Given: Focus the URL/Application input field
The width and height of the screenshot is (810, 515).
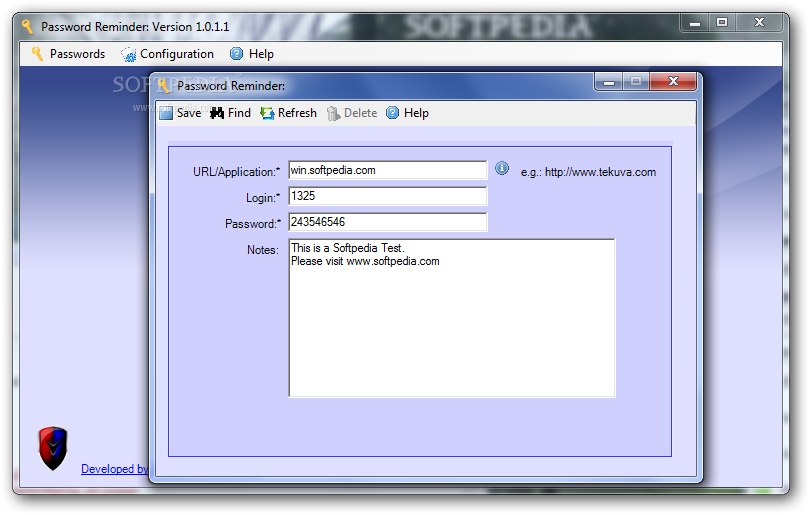Looking at the screenshot, I should 387,170.
